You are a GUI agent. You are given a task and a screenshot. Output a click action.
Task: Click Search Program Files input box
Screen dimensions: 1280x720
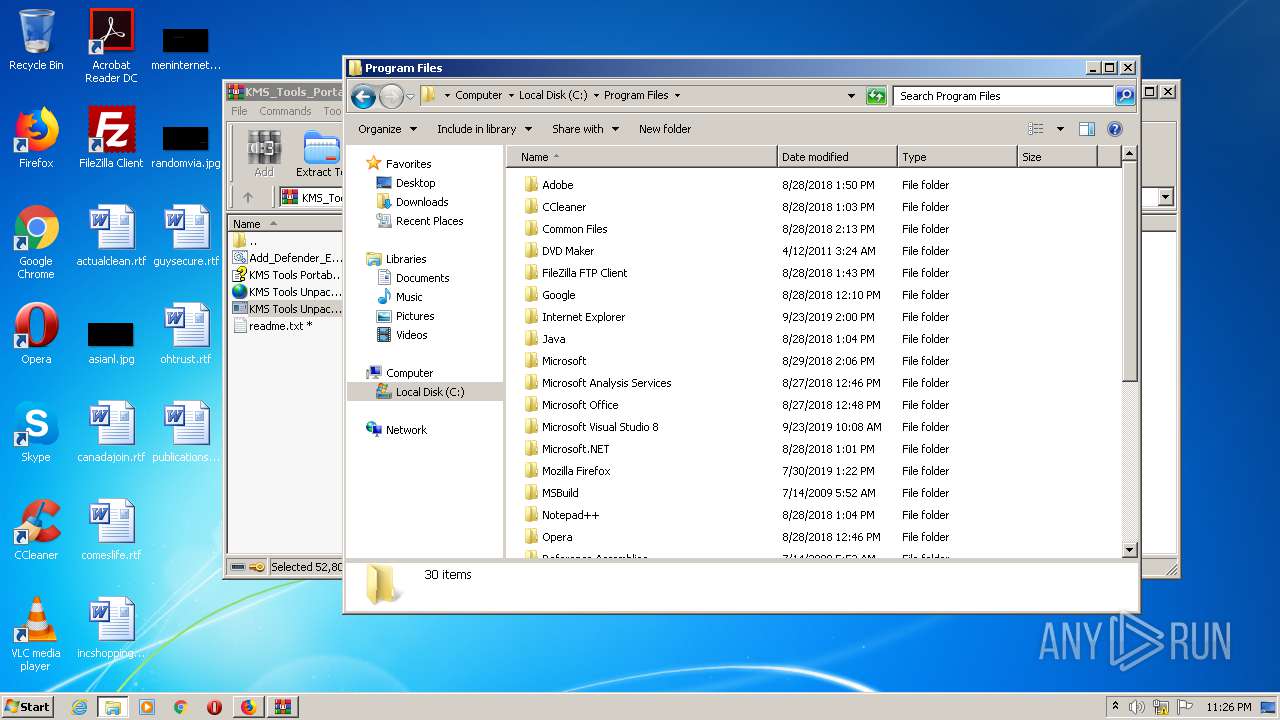(1003, 96)
